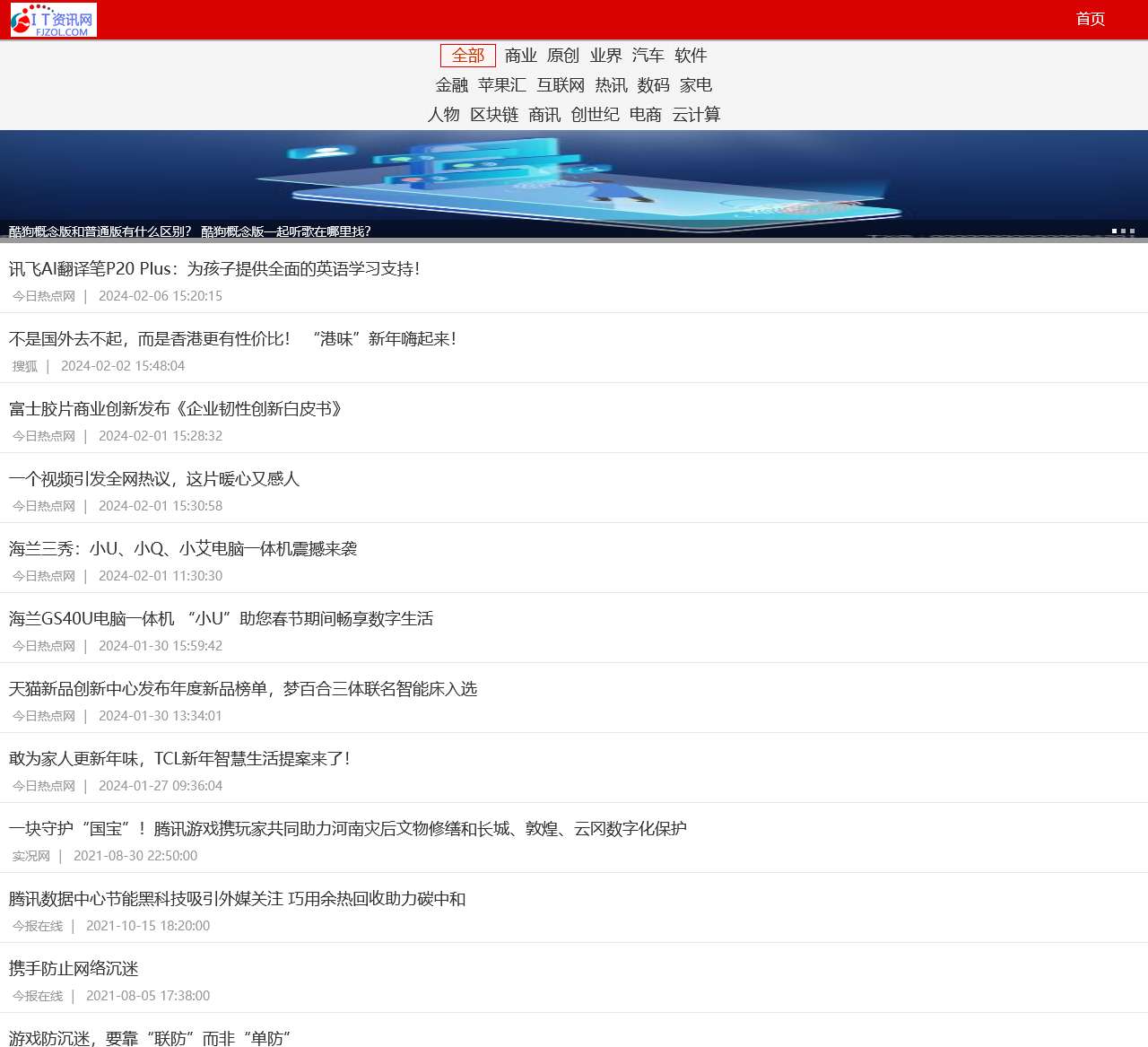Image resolution: width=1148 pixels, height=1047 pixels.
Task: Click 今日热点网 under the 富士胶片 article
Action: 44,436
